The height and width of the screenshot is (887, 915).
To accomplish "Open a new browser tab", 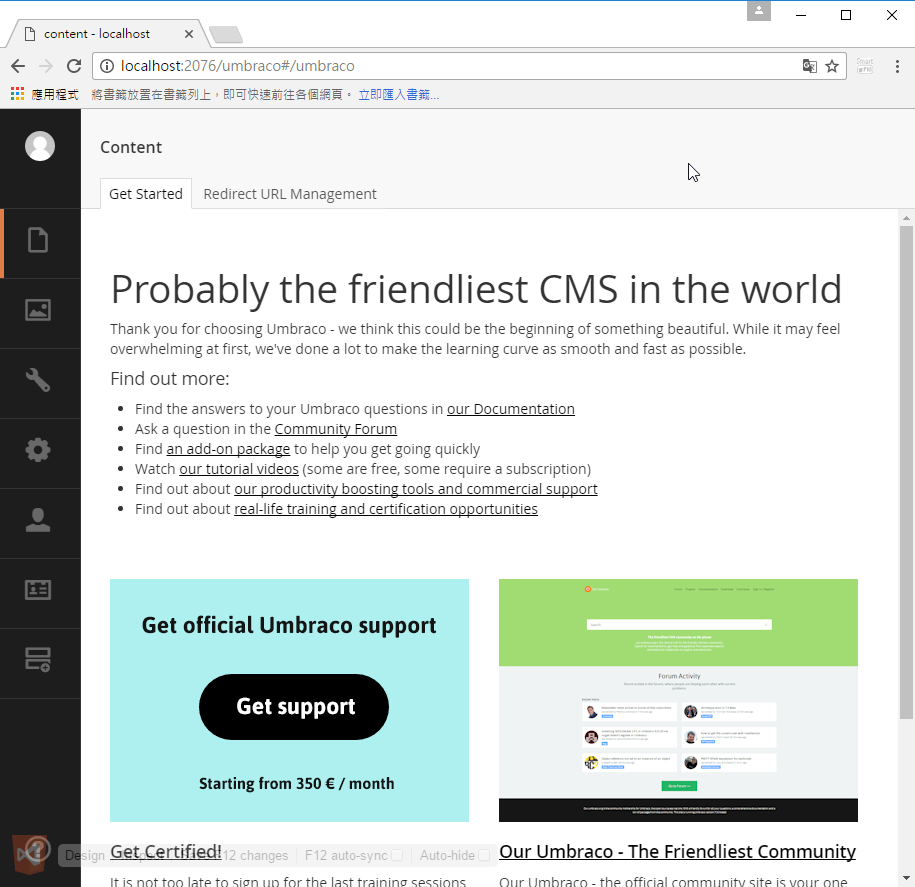I will pos(226,35).
